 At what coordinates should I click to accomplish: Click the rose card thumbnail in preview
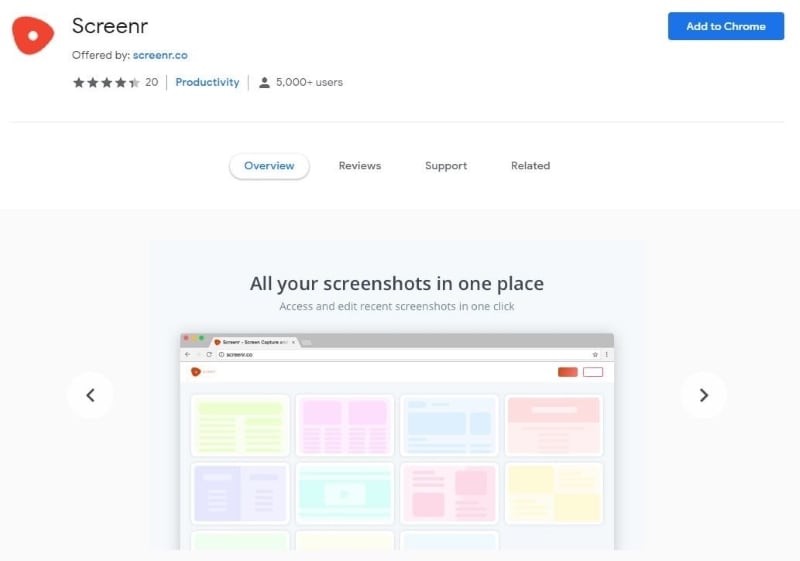tap(449, 493)
